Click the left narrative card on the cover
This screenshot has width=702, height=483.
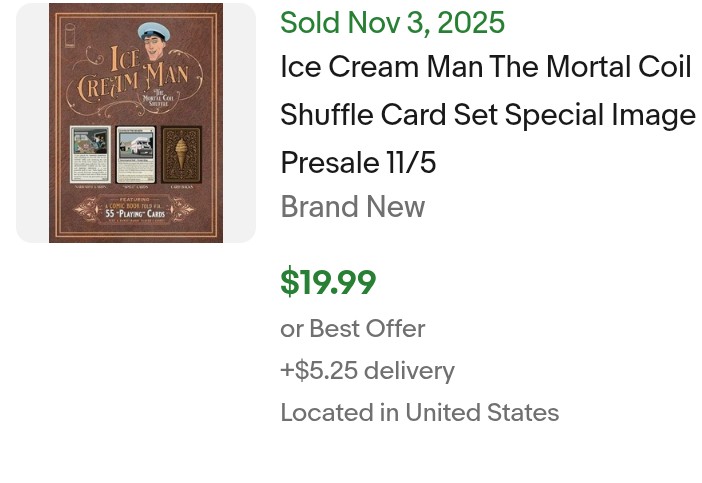[89, 154]
